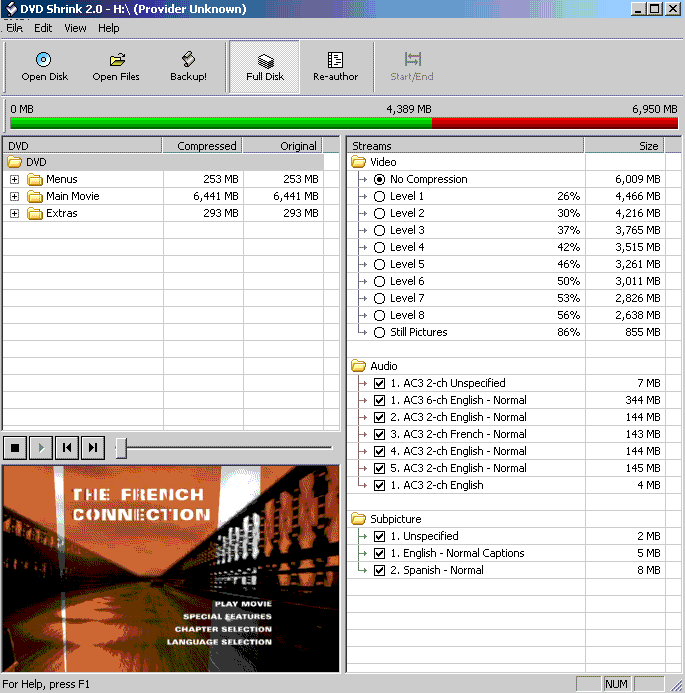Click the 6,009 MB No Compression size
The height and width of the screenshot is (693, 685).
[638, 179]
